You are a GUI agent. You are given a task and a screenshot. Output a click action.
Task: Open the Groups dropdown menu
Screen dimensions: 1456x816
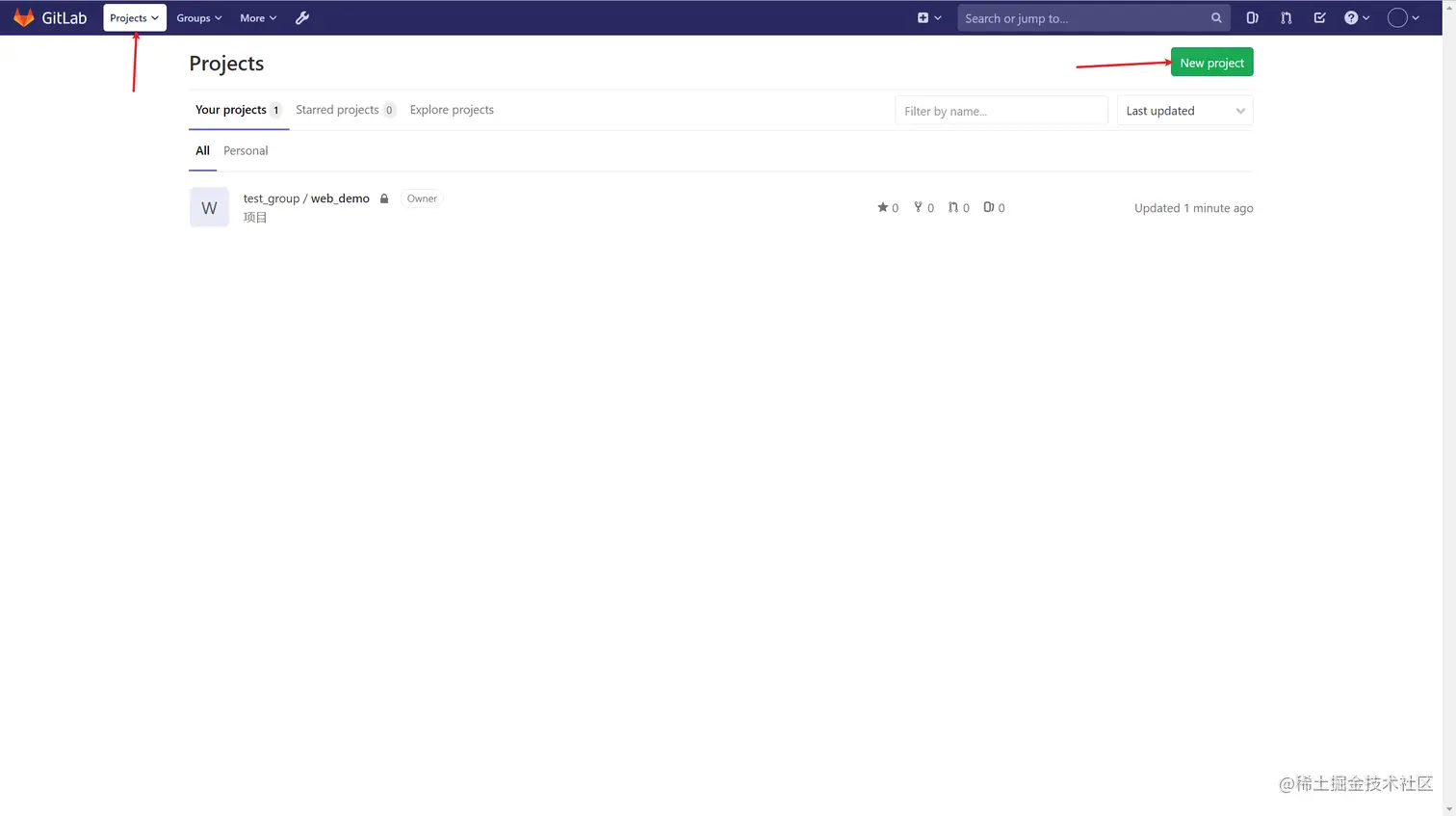(199, 18)
